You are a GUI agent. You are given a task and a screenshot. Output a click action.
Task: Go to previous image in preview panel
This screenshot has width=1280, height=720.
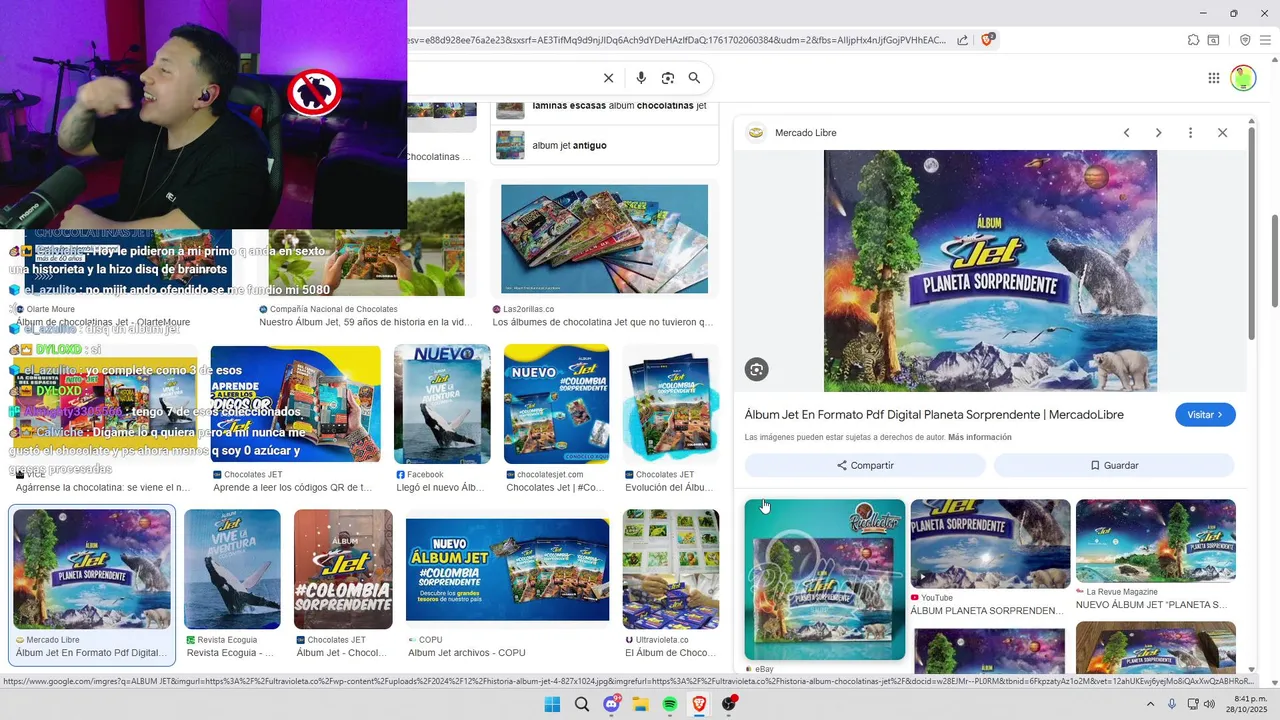1126,133
